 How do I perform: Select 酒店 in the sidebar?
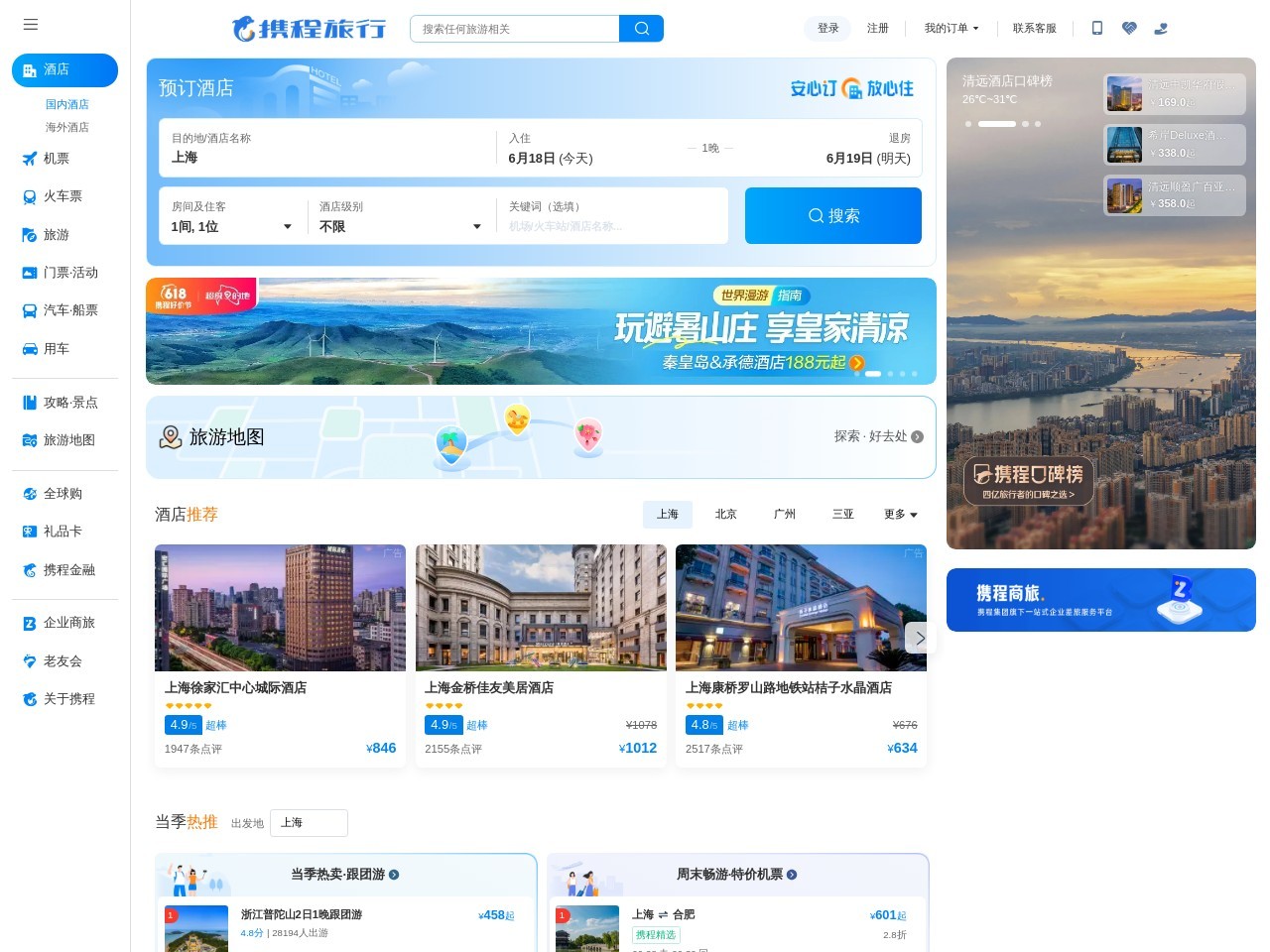click(64, 70)
